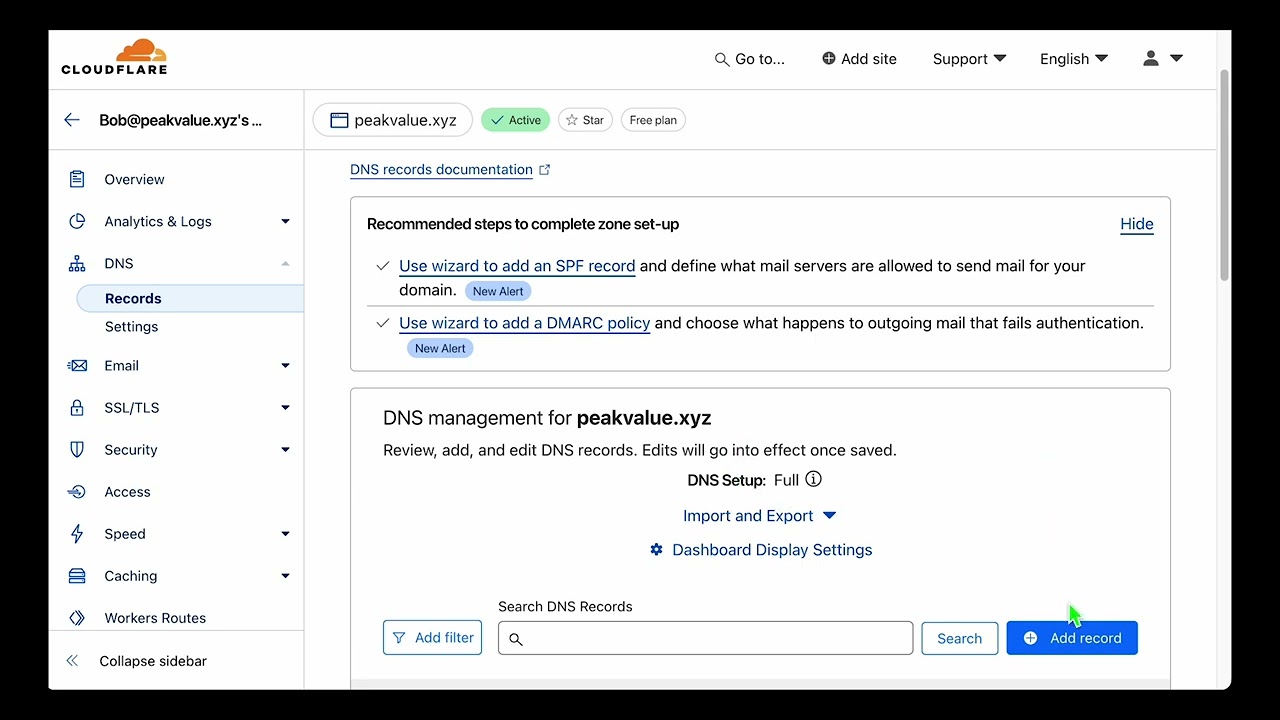The height and width of the screenshot is (720, 1280).
Task: Open the English language dropdown
Action: point(1074,59)
